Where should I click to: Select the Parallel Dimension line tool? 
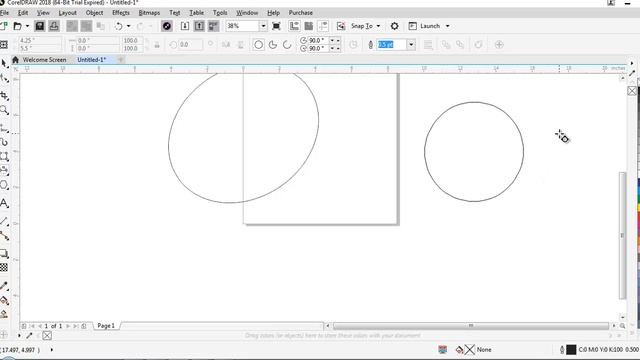pos(4,221)
